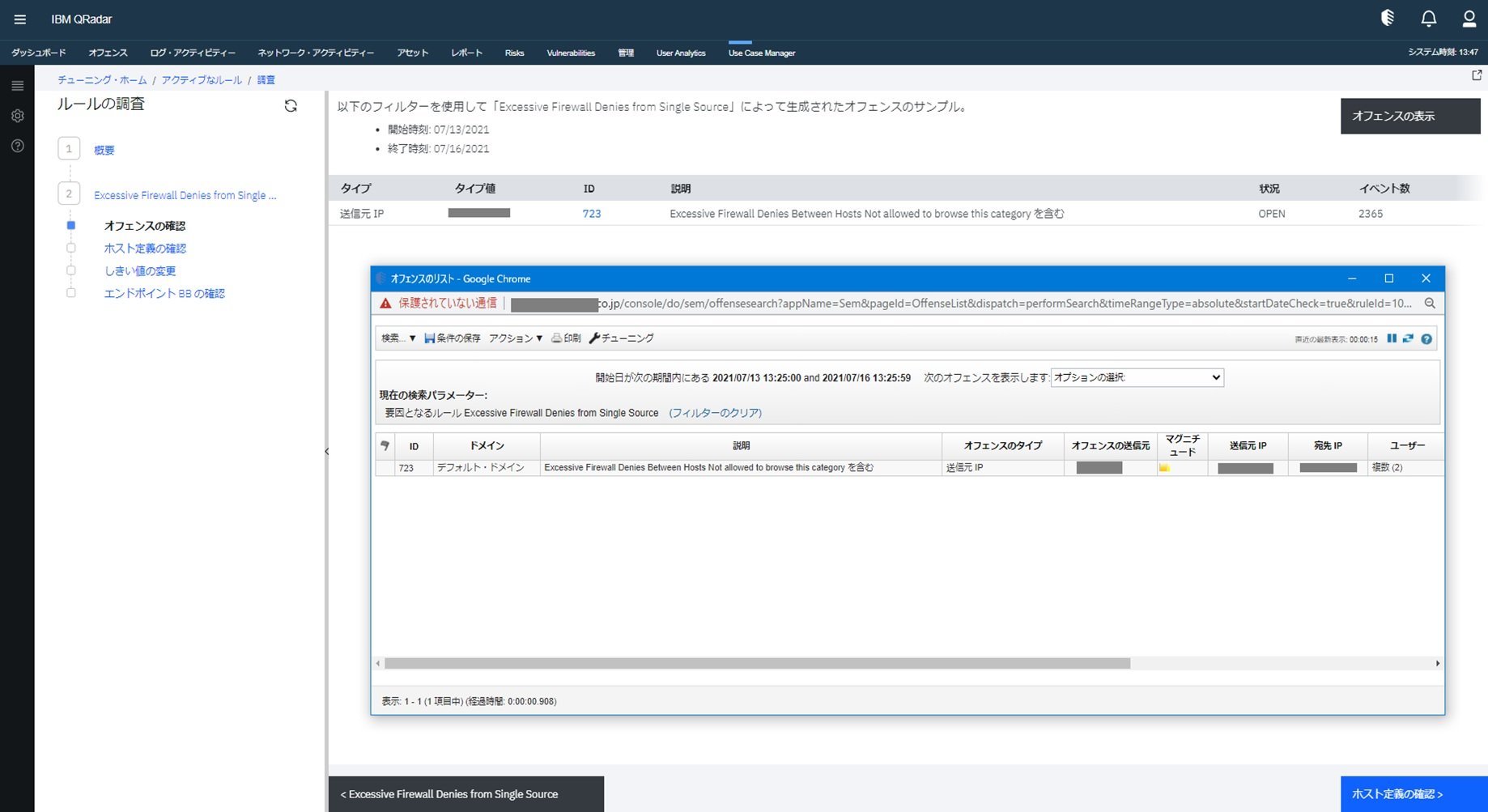Click the 複数 (2) user cell

coord(1405,468)
